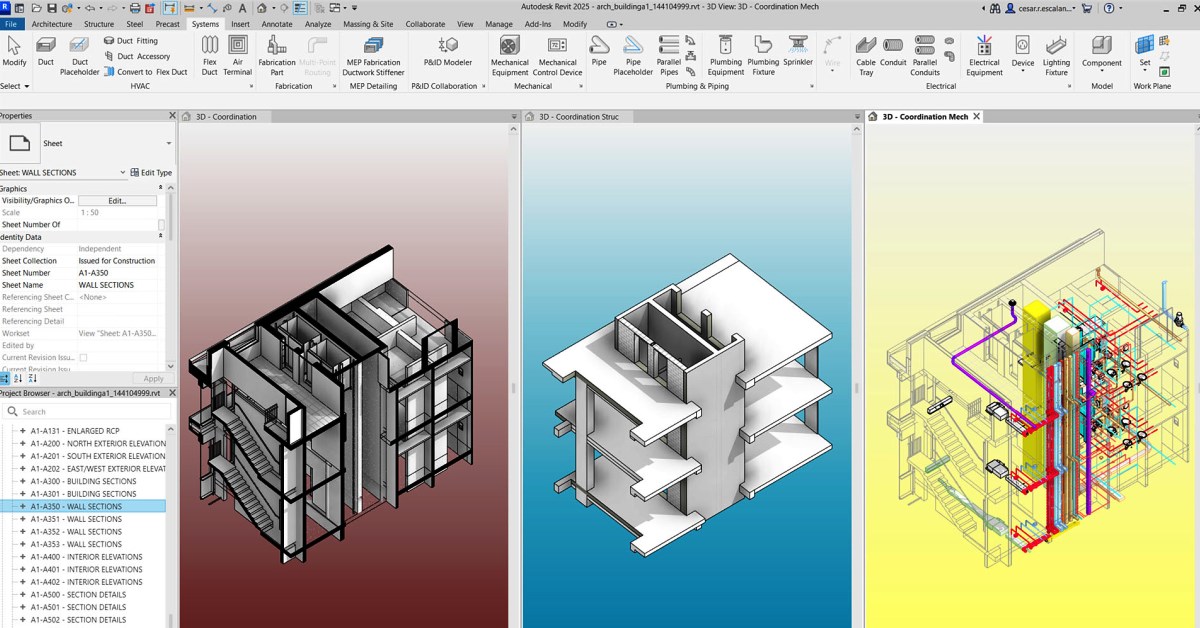Click the Project Browser search field
The image size is (1200, 628).
pyautogui.click(x=88, y=411)
